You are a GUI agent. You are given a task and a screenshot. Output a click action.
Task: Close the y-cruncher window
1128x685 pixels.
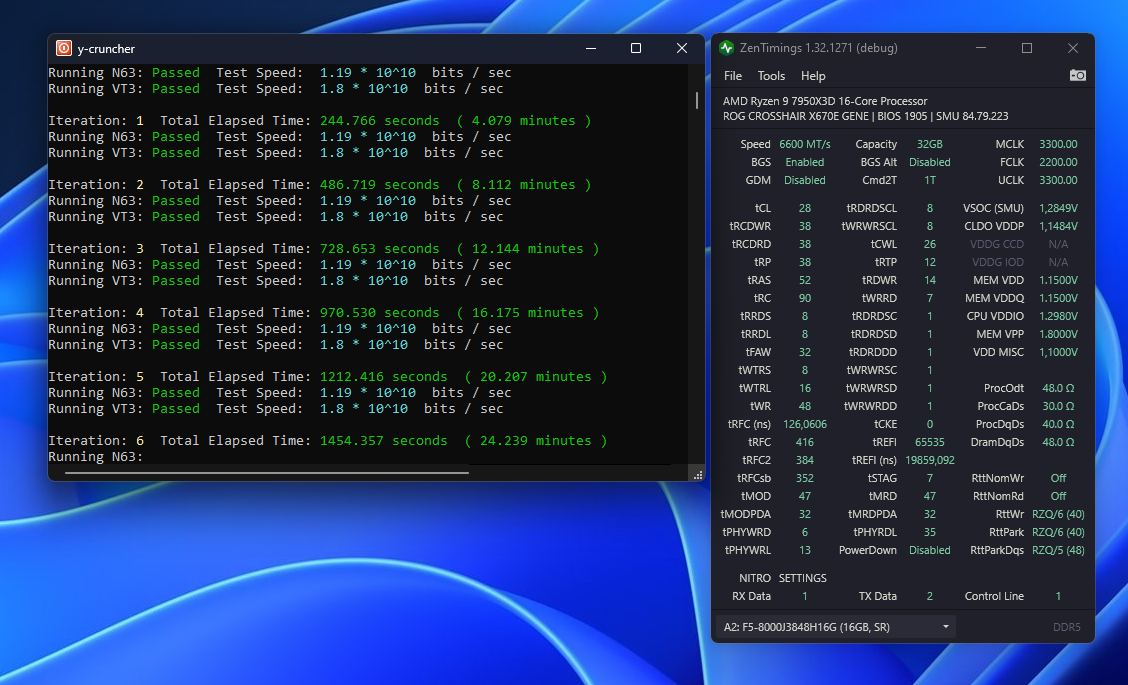coord(681,48)
